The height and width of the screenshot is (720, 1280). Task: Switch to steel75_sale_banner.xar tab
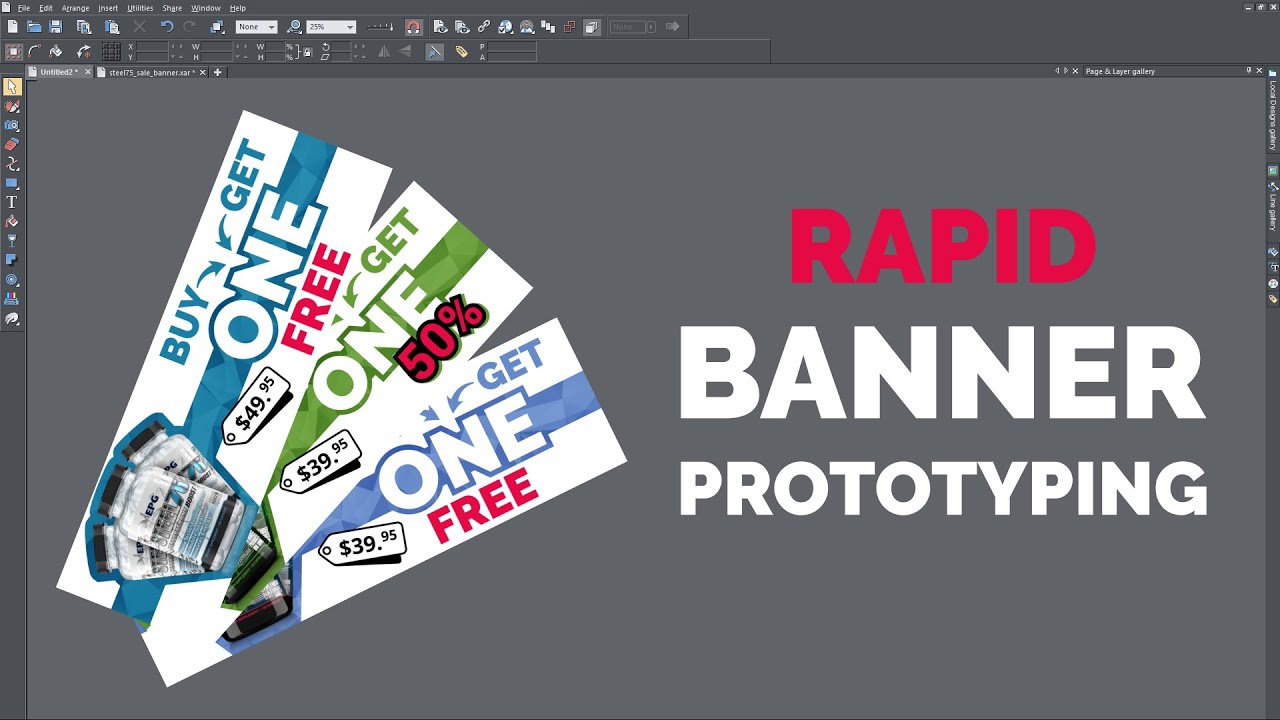click(x=150, y=72)
